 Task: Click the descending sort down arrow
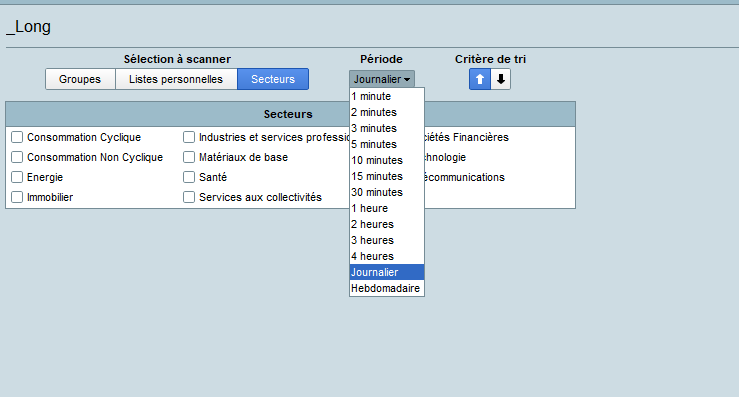click(501, 79)
